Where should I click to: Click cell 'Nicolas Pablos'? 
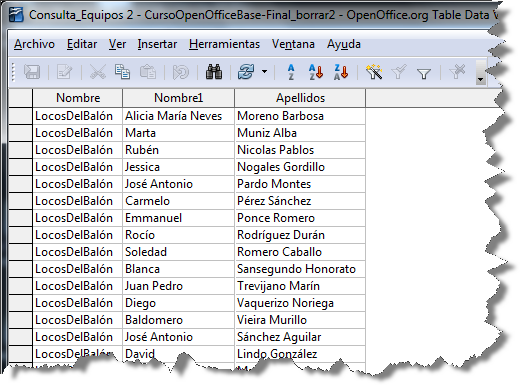coord(300,150)
